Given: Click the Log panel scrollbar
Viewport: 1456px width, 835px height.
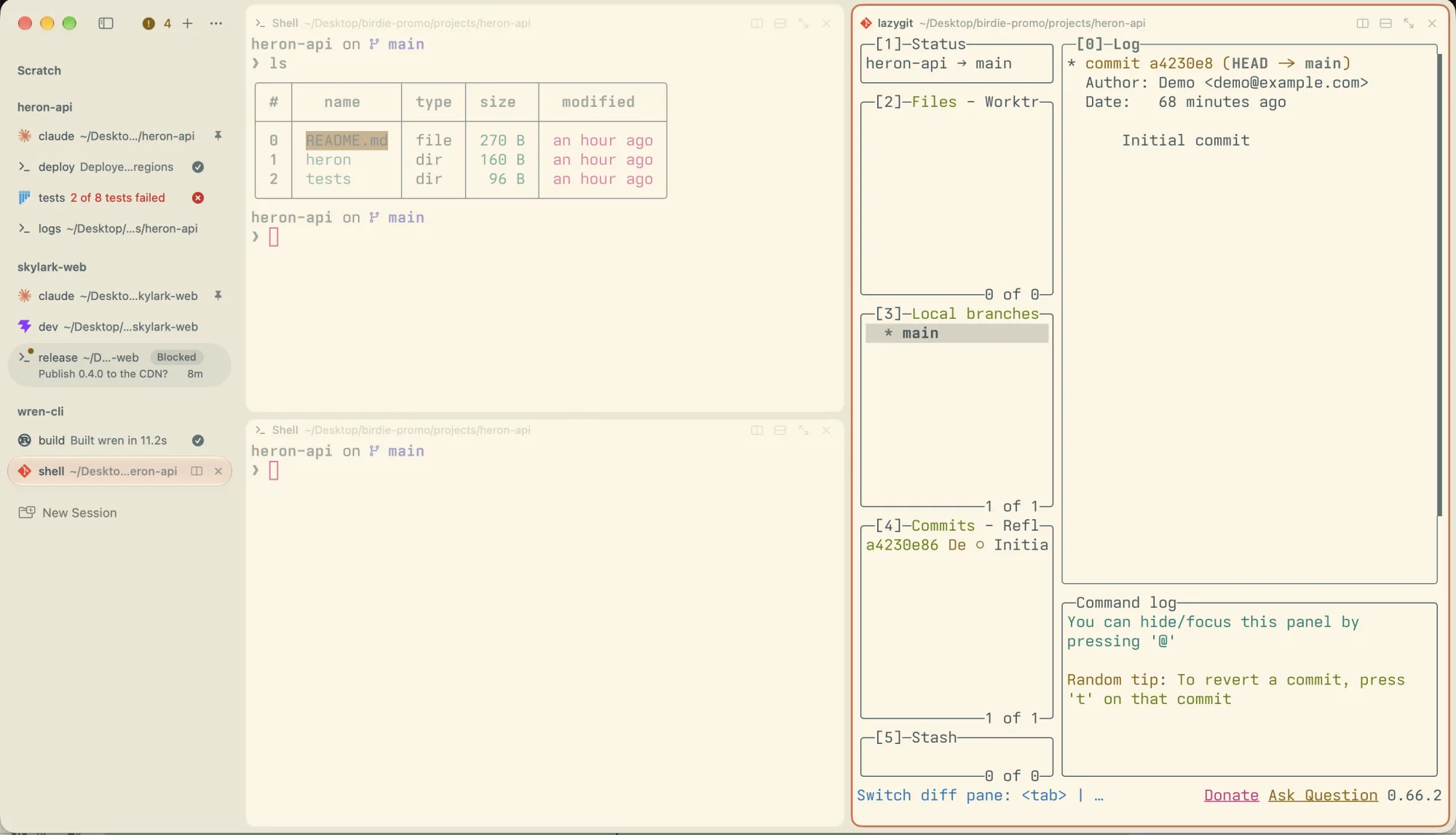Looking at the screenshot, I should click(x=1439, y=285).
